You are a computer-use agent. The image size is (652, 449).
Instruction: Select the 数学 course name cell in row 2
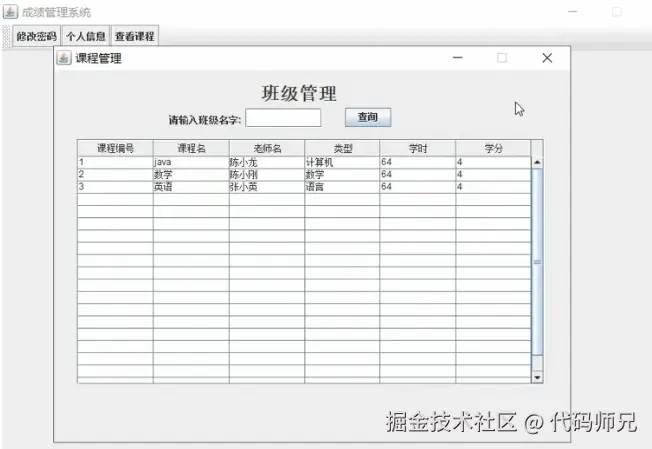191,175
